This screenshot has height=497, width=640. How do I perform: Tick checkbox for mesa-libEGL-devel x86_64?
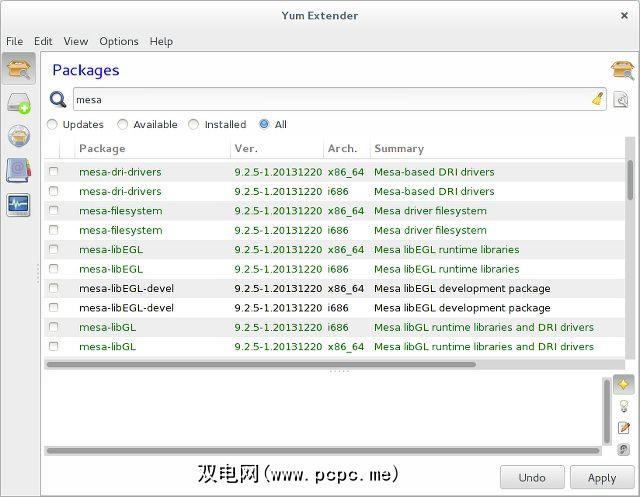coord(54,288)
